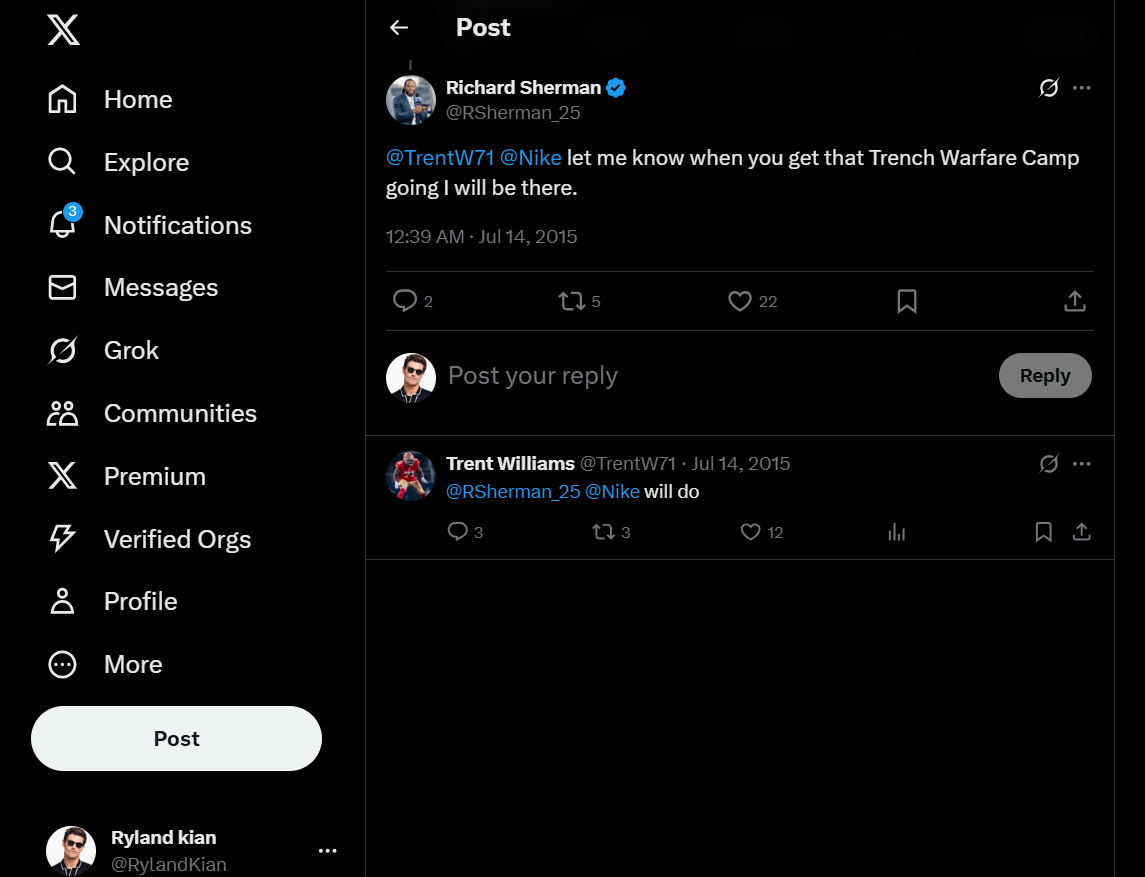Repost Richard Sherman's post

tap(571, 301)
